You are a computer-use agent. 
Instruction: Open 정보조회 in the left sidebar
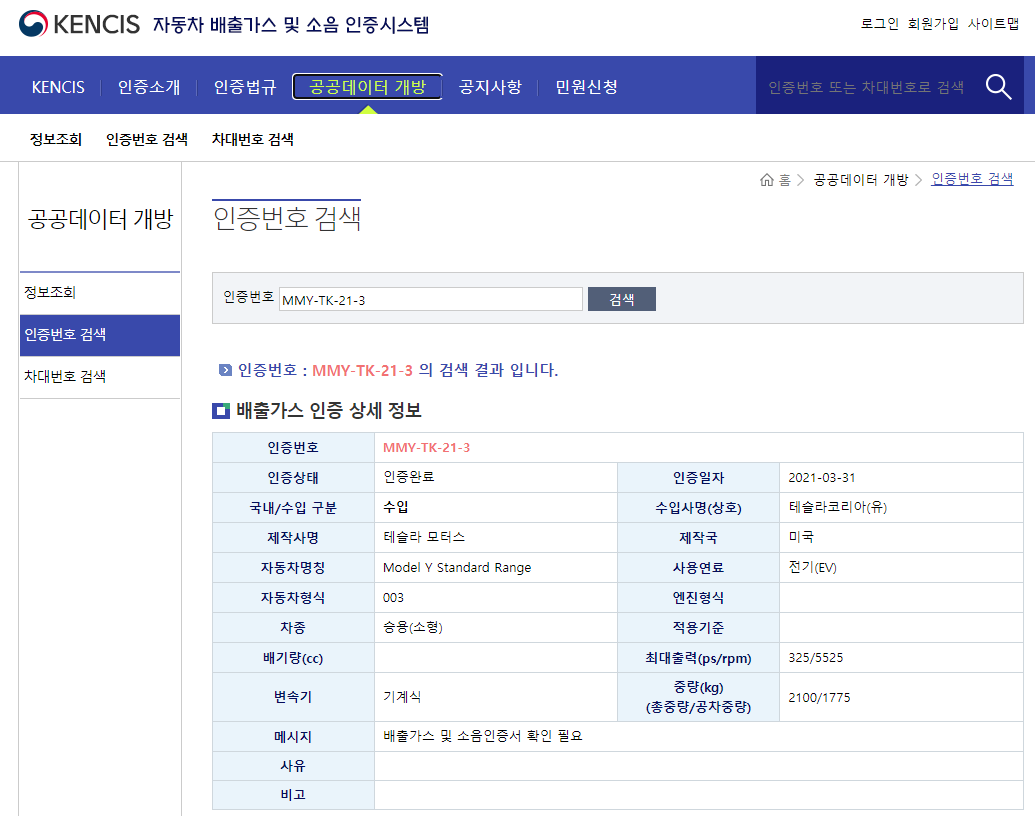pyautogui.click(x=100, y=292)
